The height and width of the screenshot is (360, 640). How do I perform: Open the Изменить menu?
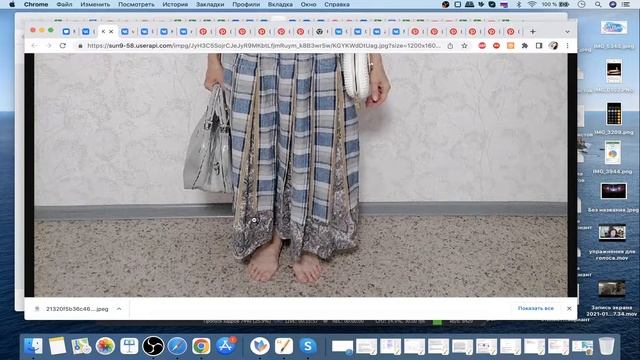(95, 4)
